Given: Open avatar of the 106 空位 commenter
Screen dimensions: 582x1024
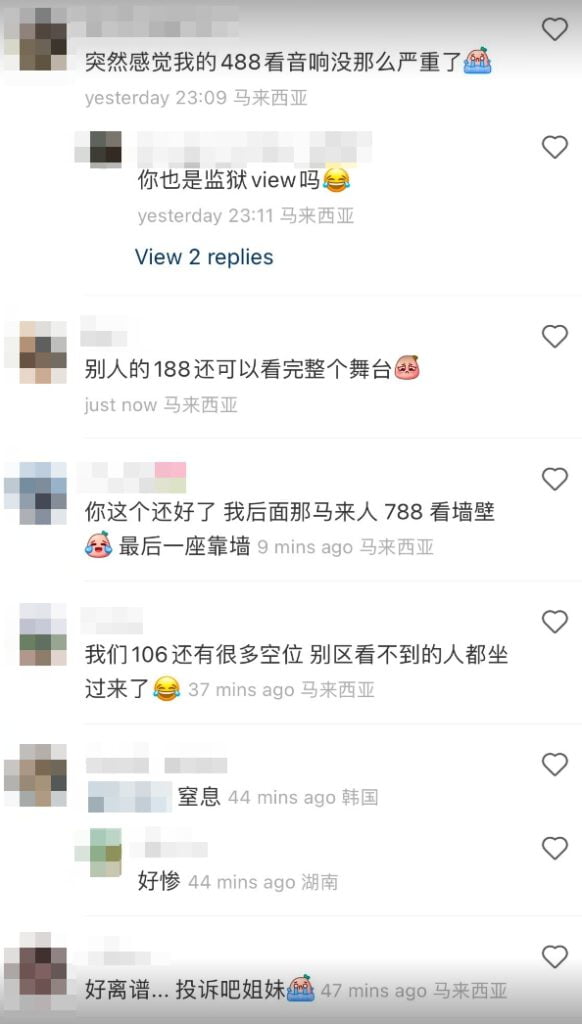Looking at the screenshot, I should [x=35, y=635].
